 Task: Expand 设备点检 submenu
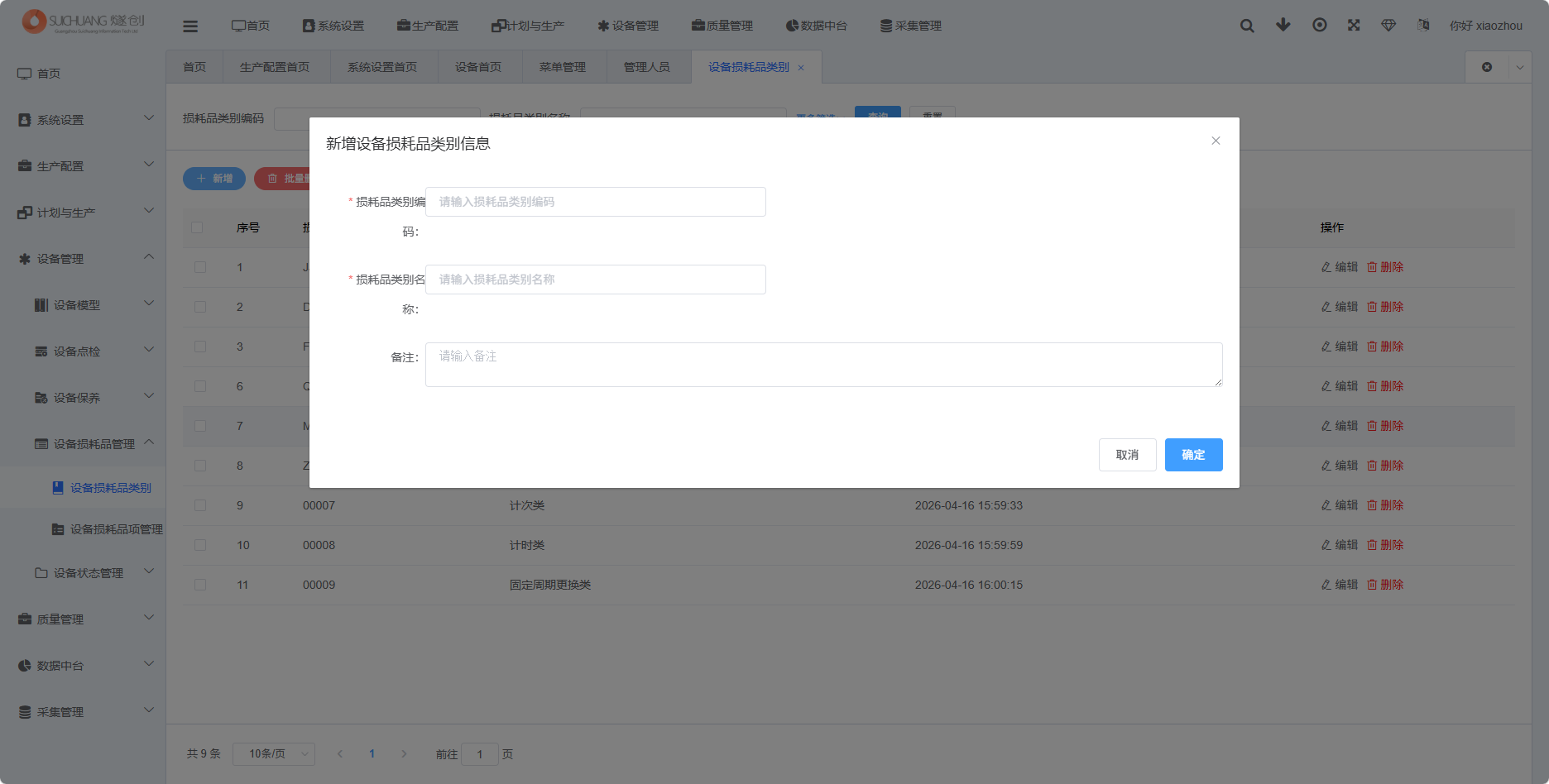[x=83, y=351]
